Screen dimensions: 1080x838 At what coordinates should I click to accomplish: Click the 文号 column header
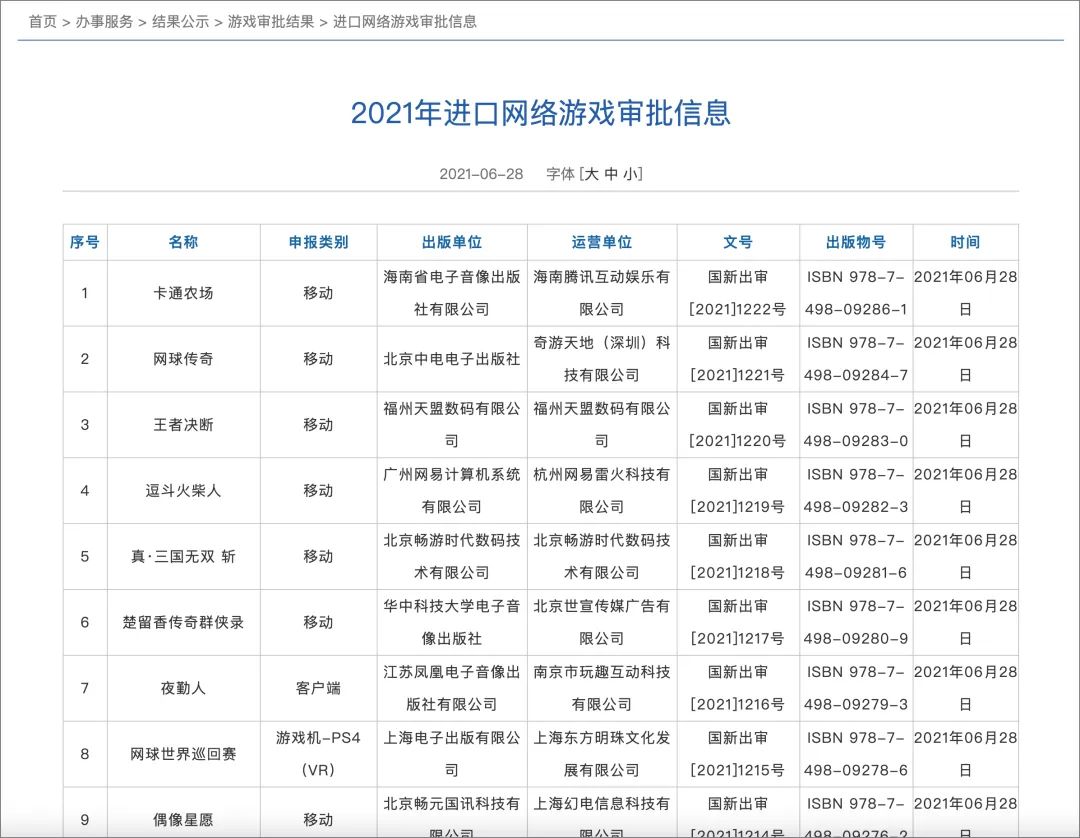click(738, 242)
